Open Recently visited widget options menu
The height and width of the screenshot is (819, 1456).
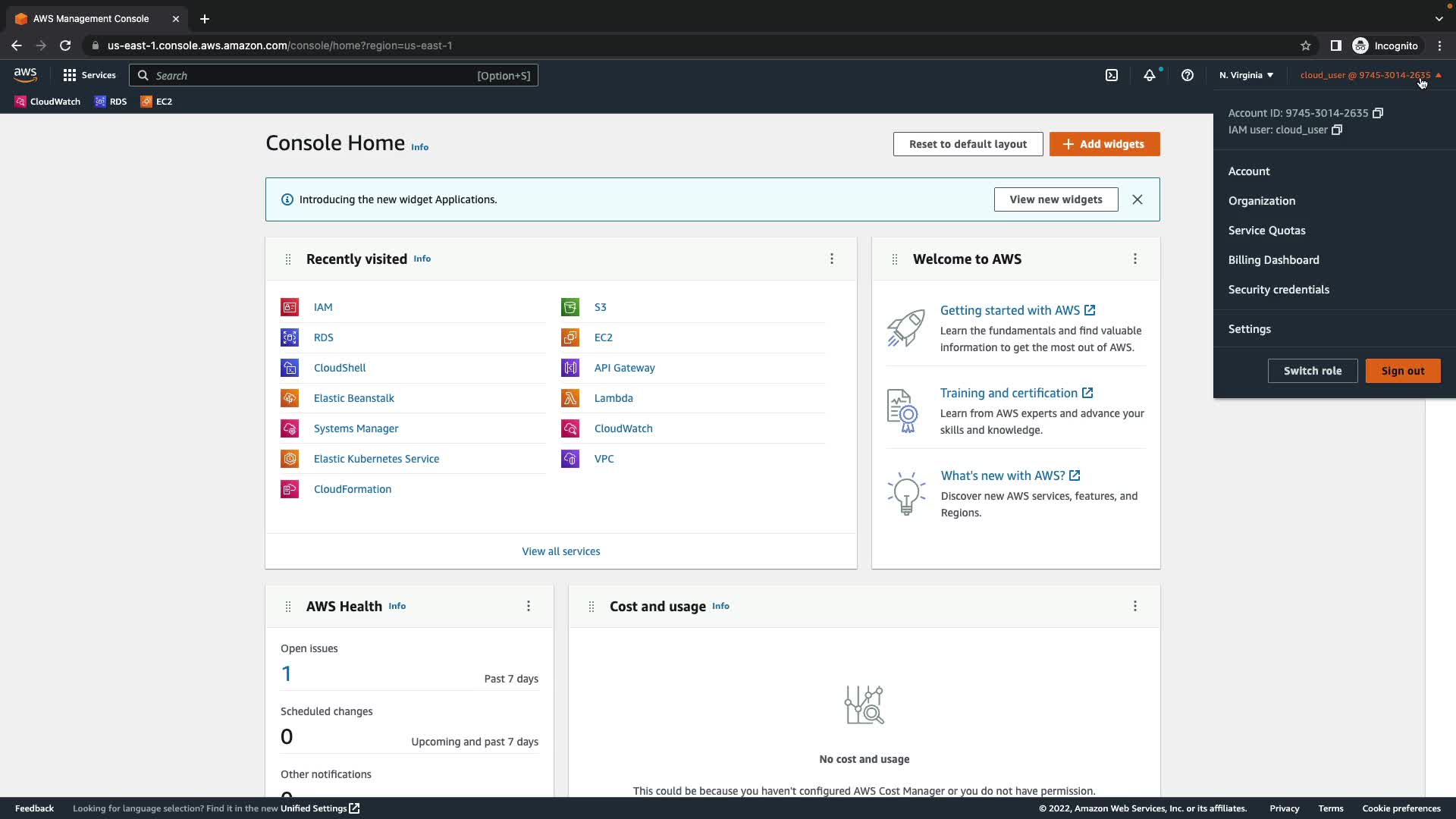[x=832, y=259]
